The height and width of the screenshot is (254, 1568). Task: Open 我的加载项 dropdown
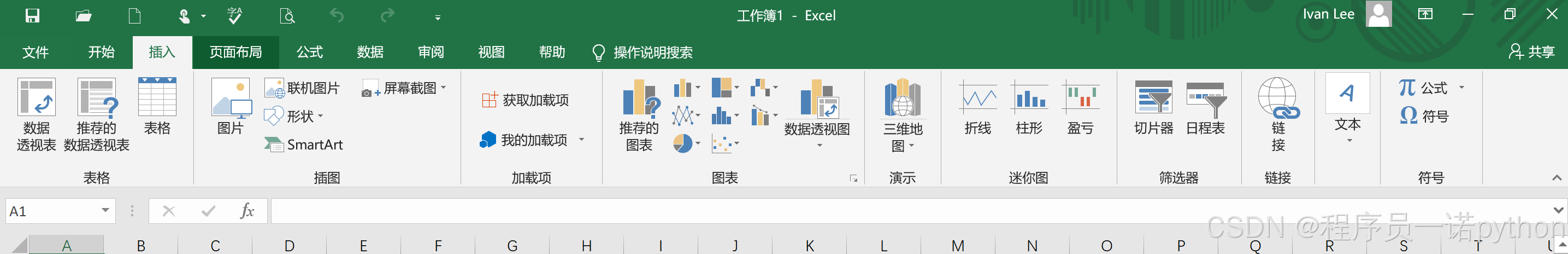[532, 141]
